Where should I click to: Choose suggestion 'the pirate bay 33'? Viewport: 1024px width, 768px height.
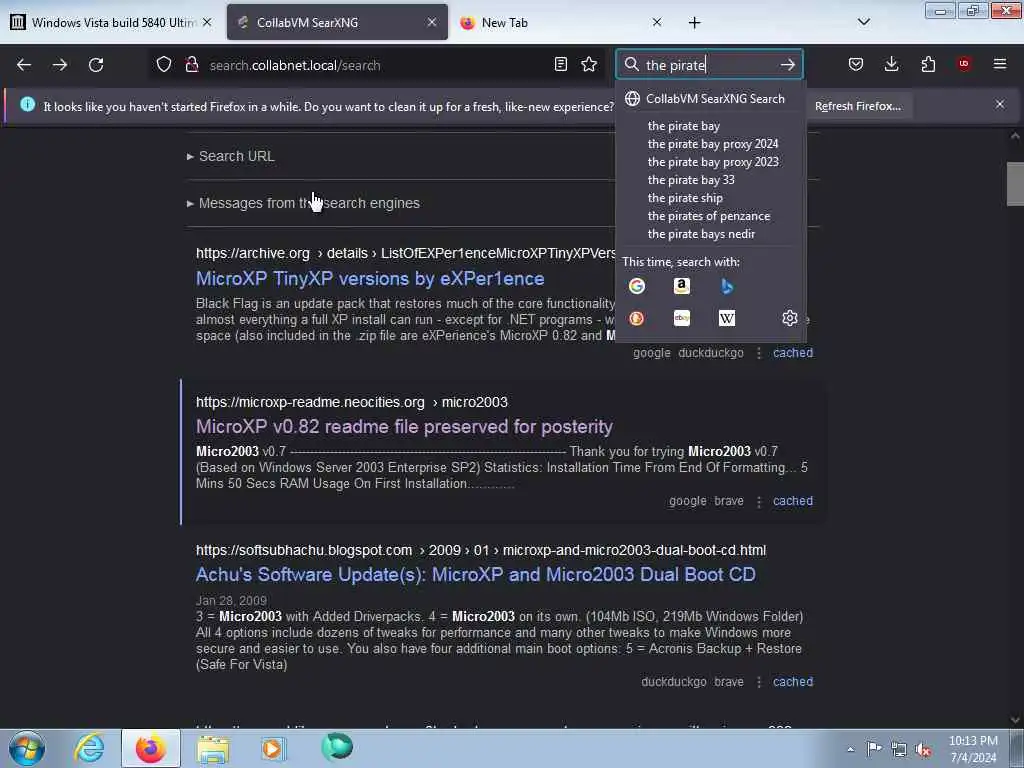point(711,180)
